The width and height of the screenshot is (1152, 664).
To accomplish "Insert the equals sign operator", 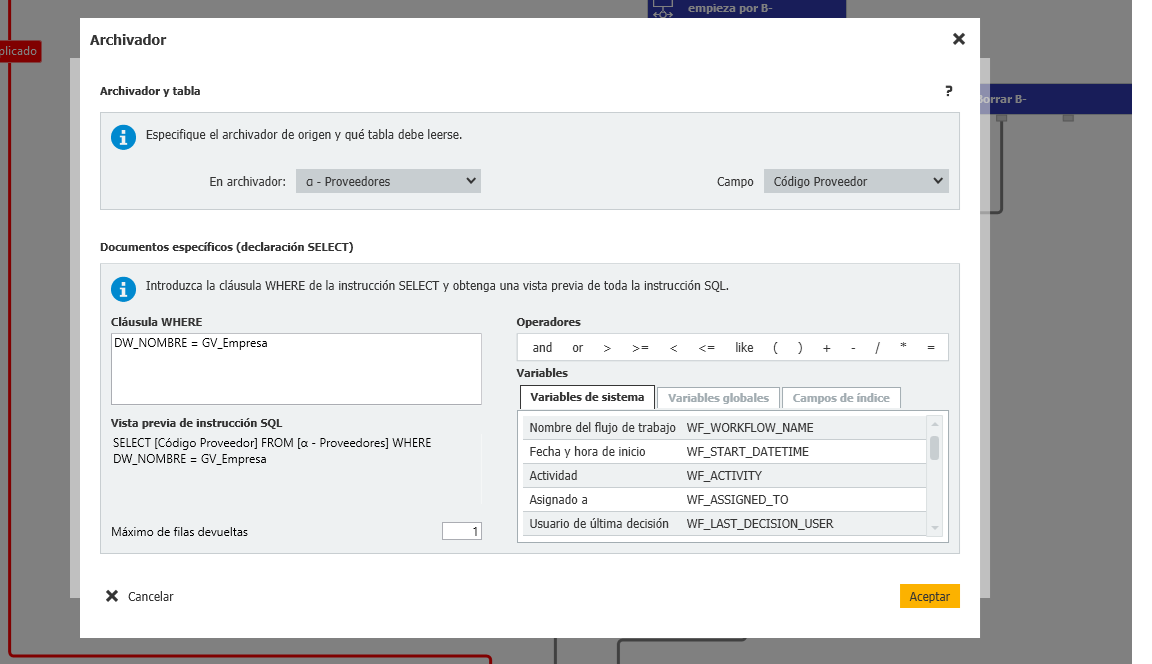I will click(931, 348).
